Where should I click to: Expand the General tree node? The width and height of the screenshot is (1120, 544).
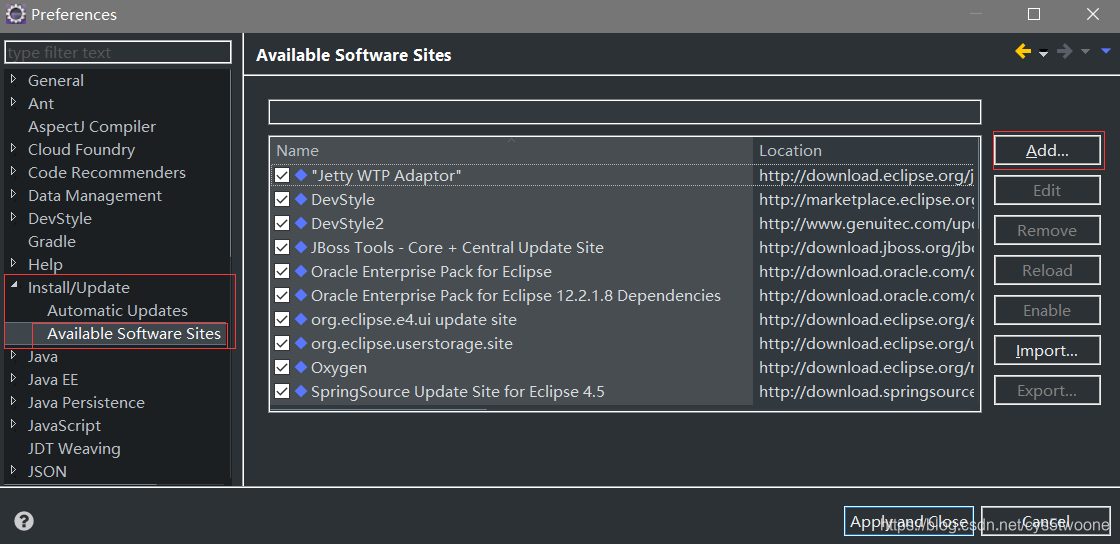14,79
